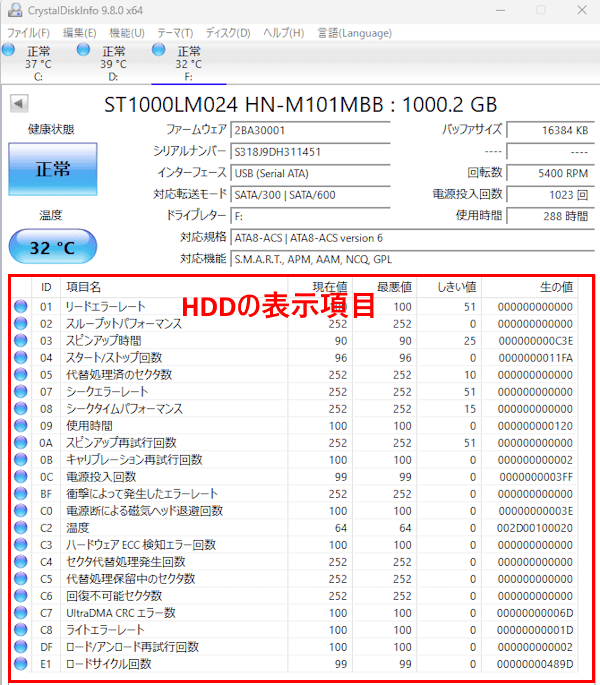Click status icon for ID E1 ロードサイクル回数
Screen dimensions: 600x685
tap(21, 664)
